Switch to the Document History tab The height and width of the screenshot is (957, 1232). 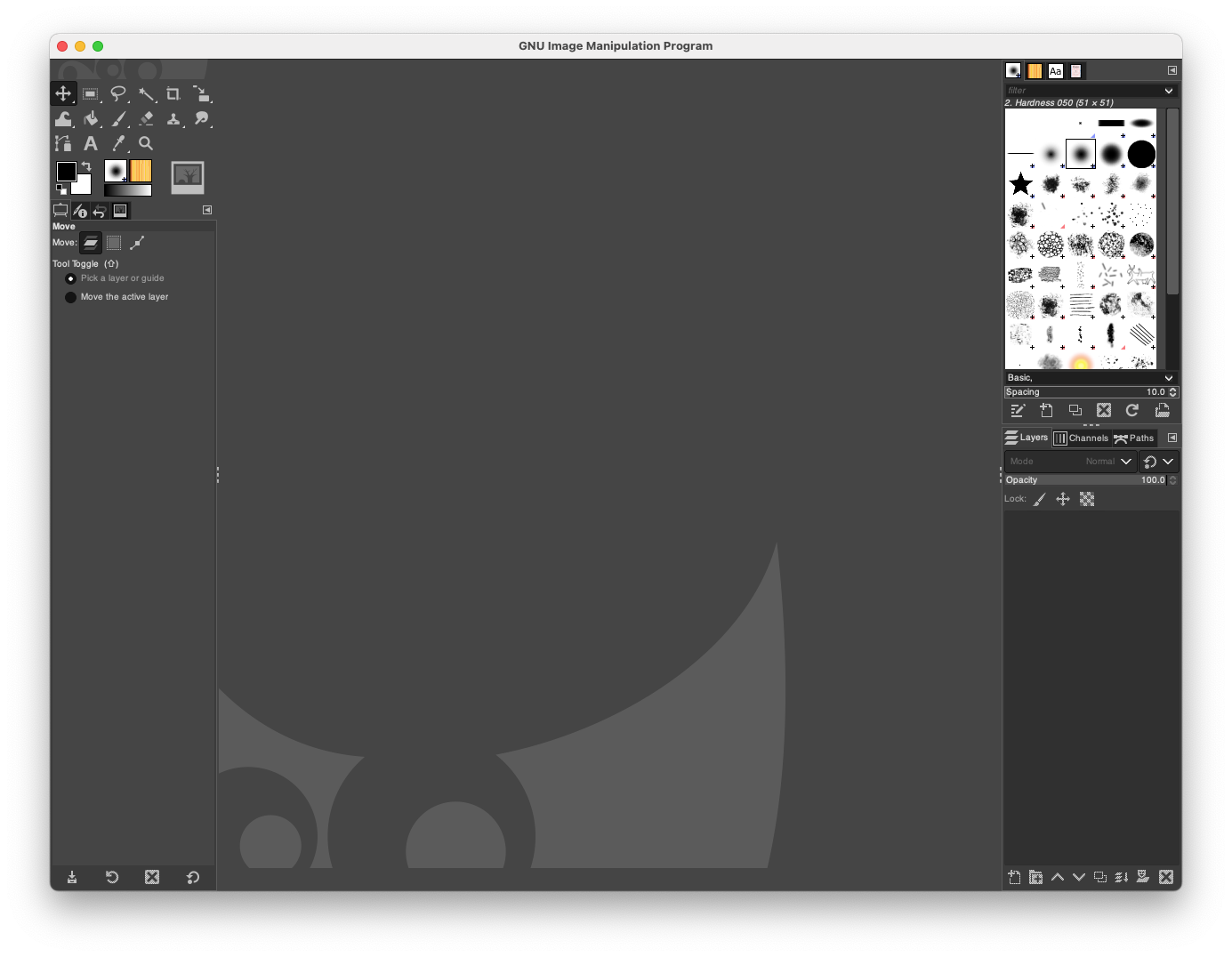pos(1075,70)
